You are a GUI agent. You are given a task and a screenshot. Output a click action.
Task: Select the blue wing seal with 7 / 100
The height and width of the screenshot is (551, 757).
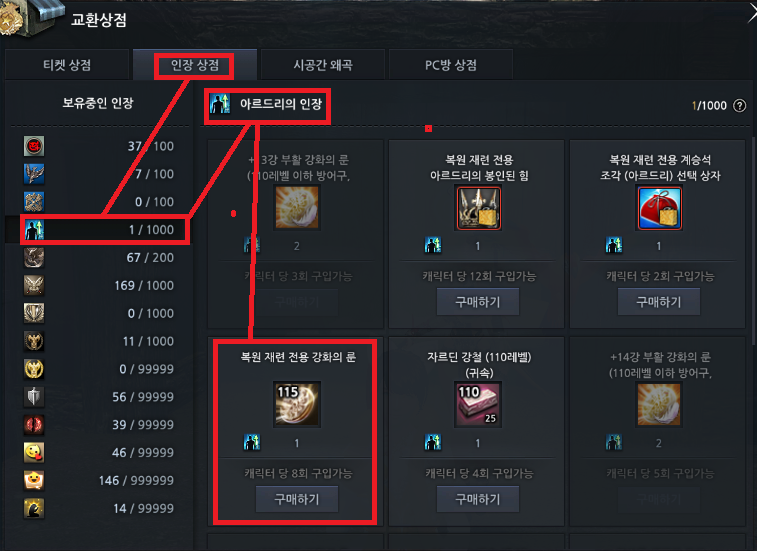34,174
